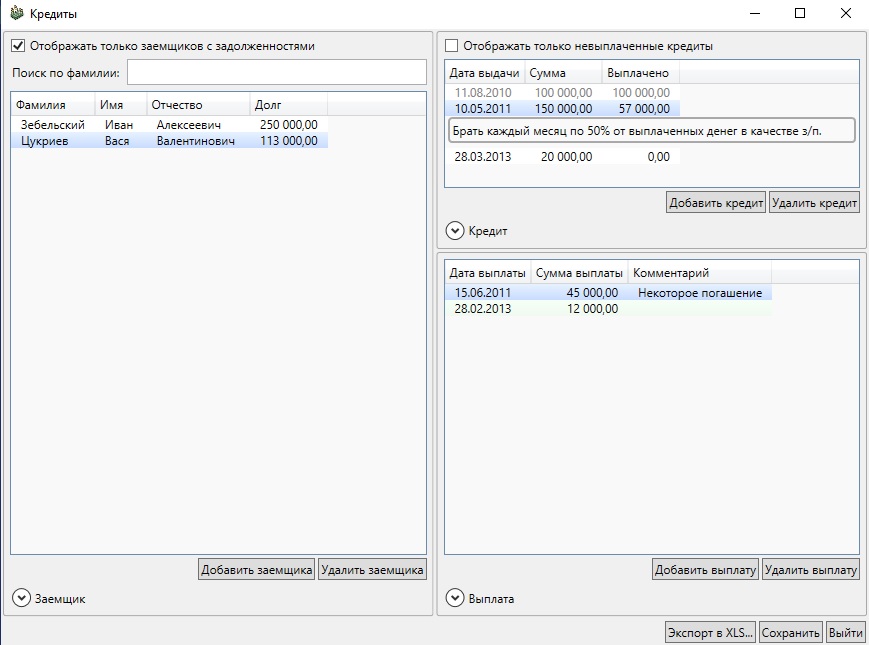Click 'Удалить кредит' button
This screenshot has width=869, height=645.
pyautogui.click(x=814, y=203)
